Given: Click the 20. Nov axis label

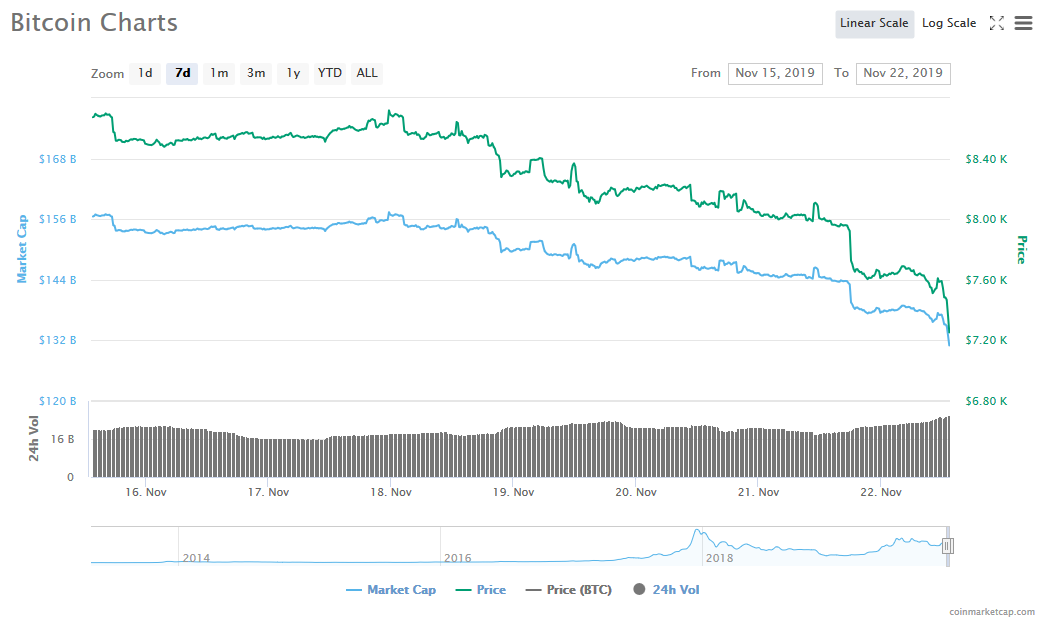Looking at the screenshot, I should [x=636, y=492].
